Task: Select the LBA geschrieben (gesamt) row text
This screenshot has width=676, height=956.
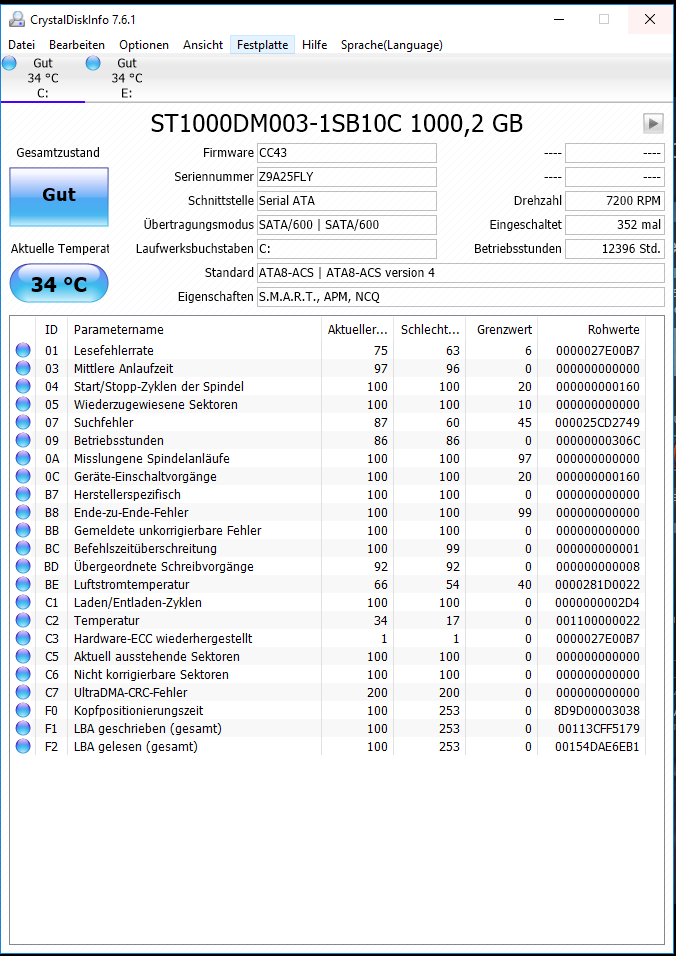Action: pyautogui.click(x=148, y=729)
